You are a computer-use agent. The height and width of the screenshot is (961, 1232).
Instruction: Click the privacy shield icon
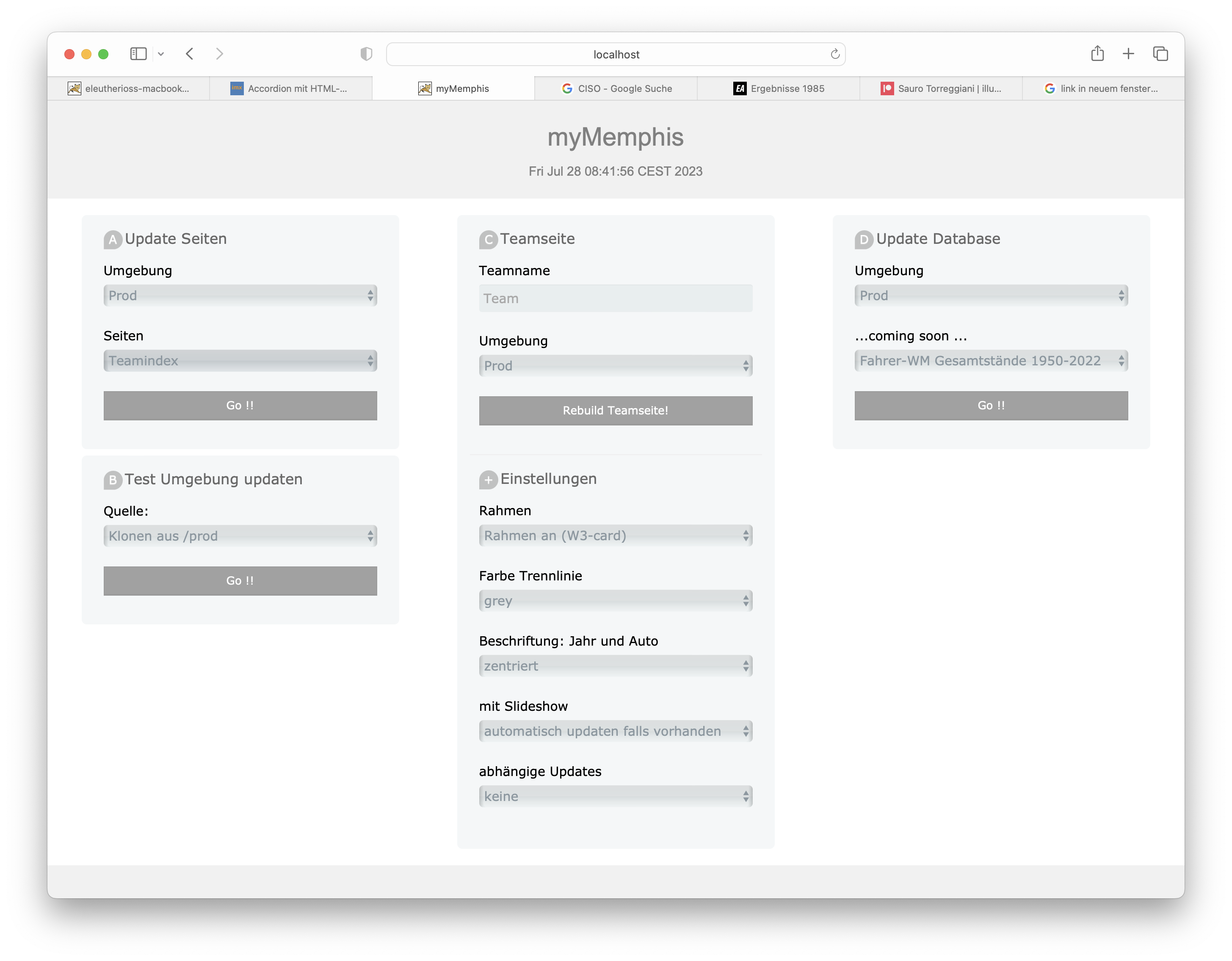tap(366, 54)
